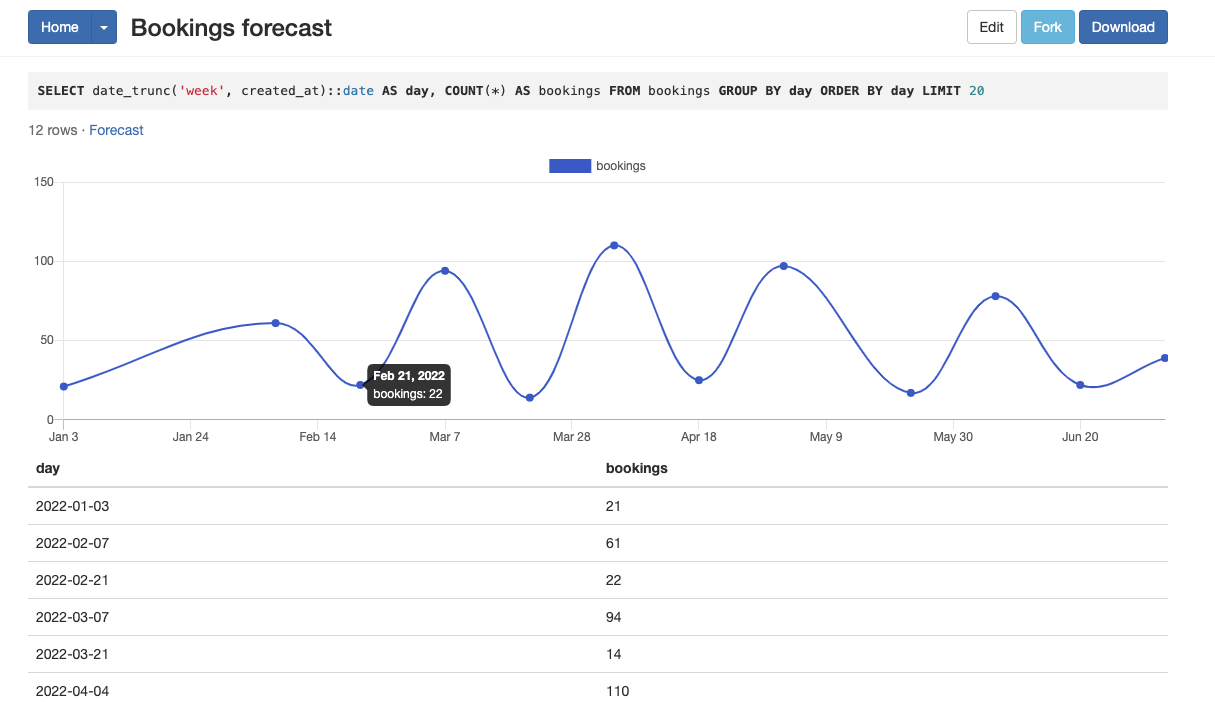Click the Feb 21 tooltip
Viewport: 1215px width, 702px height.
pyautogui.click(x=408, y=384)
